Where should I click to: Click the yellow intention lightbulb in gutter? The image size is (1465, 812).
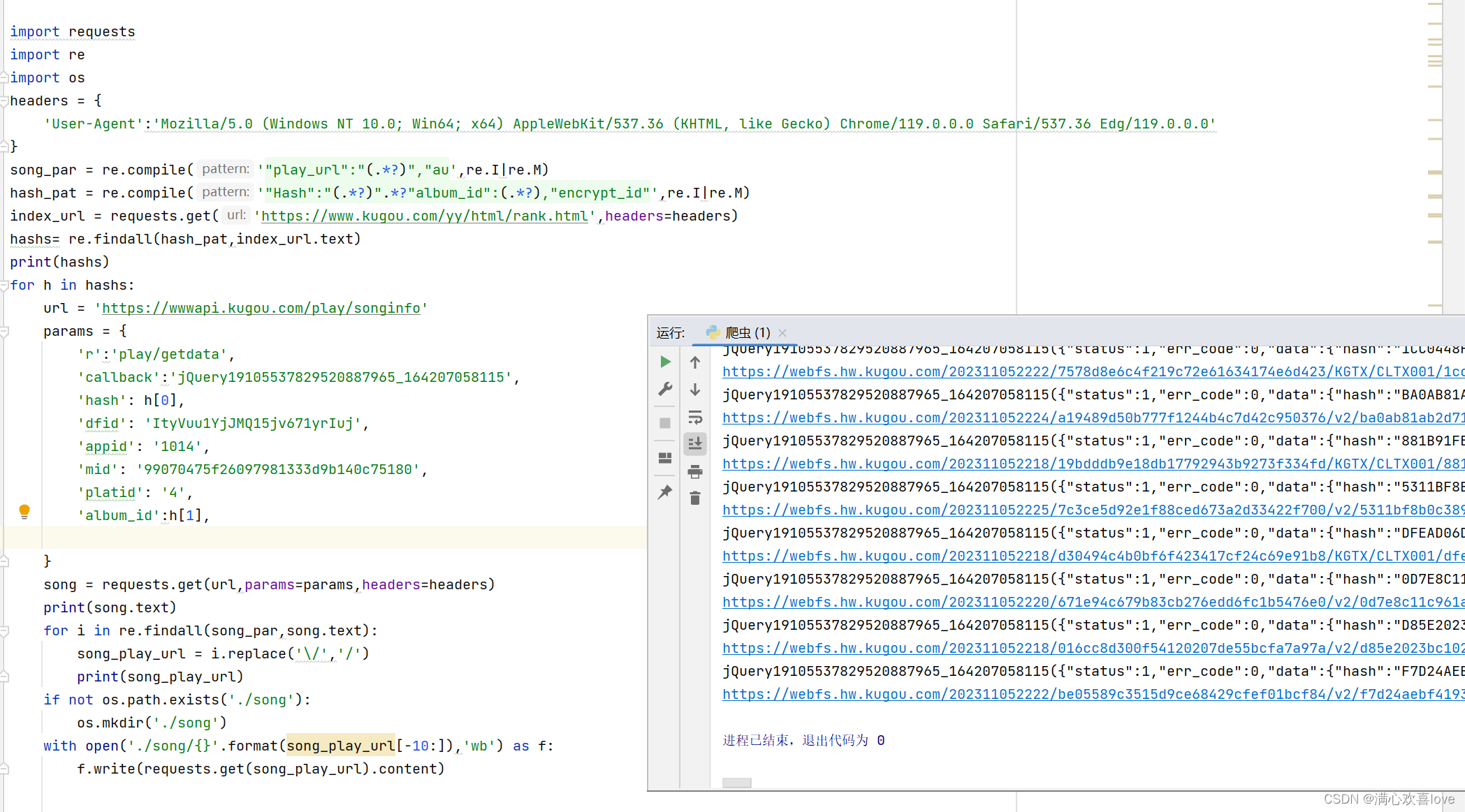[24, 512]
